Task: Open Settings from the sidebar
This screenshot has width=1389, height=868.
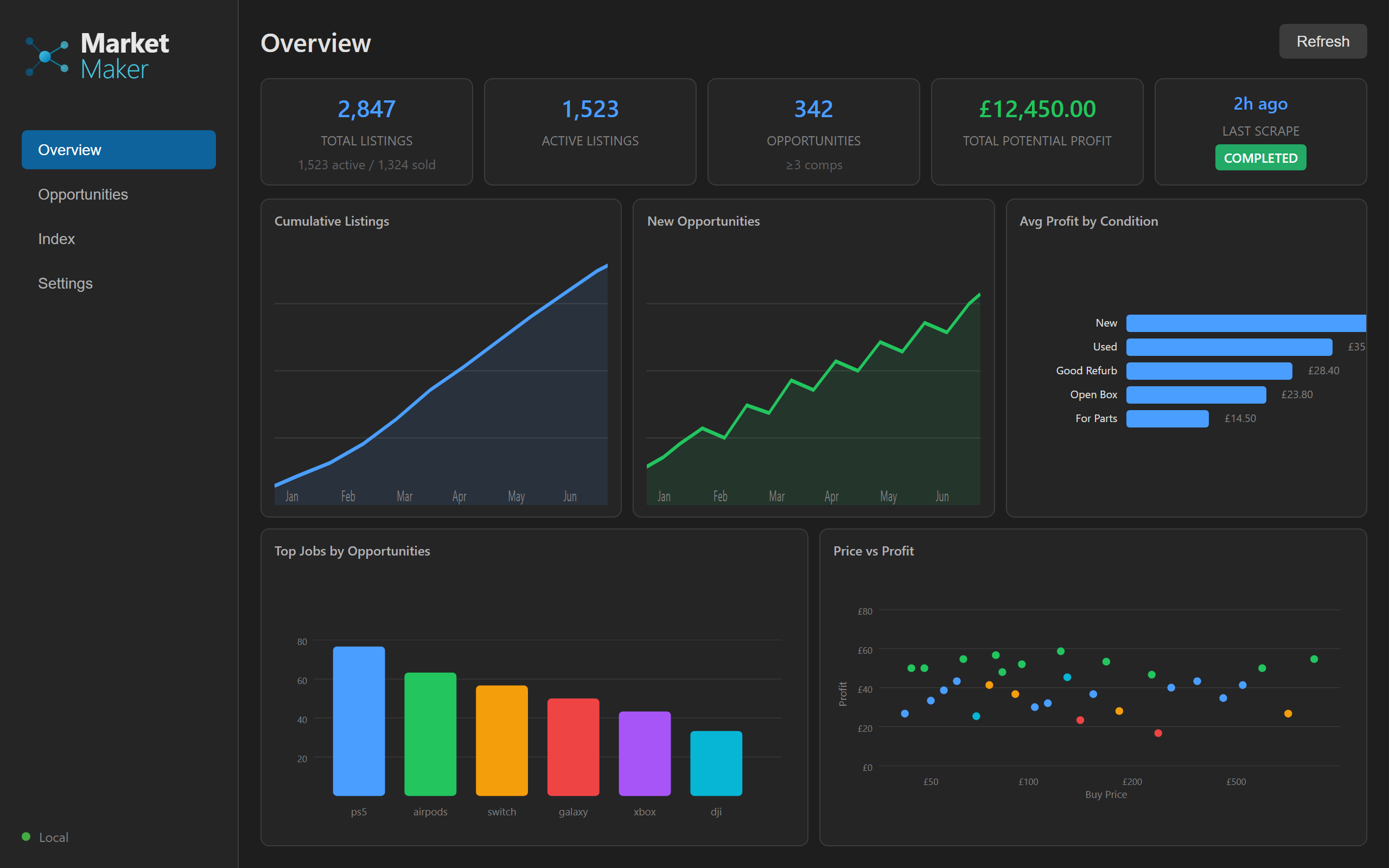Action: 65,283
